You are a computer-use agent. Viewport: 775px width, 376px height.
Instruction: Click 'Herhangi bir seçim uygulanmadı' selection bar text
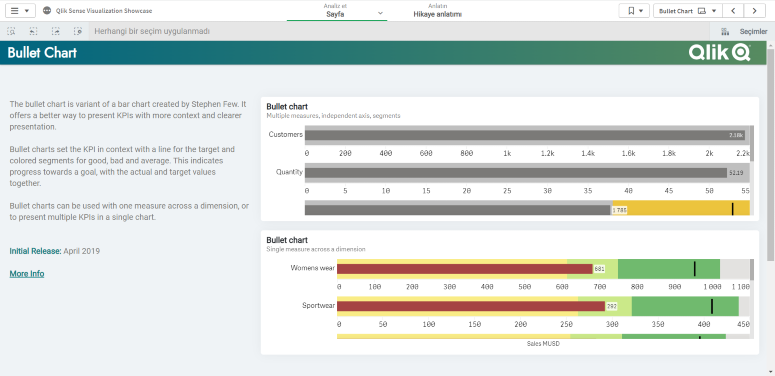[152, 31]
